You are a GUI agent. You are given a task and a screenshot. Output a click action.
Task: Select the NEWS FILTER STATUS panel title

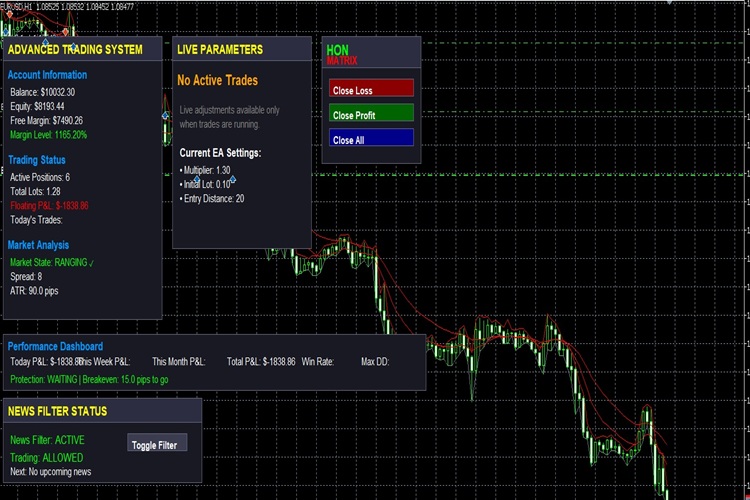57,411
